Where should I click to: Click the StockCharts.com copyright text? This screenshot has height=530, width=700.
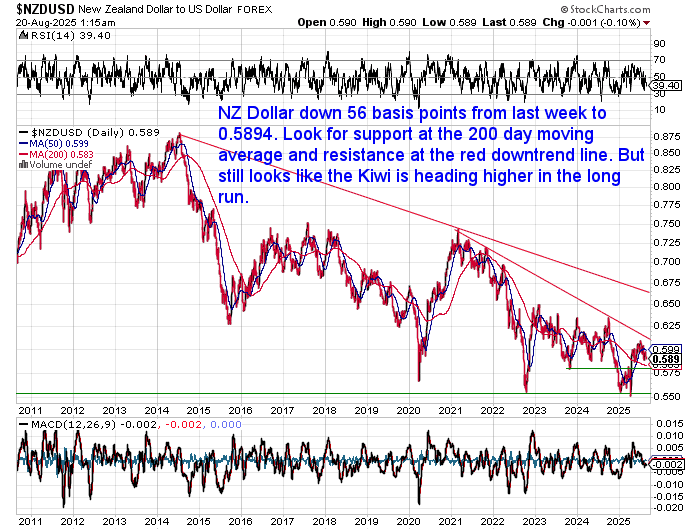[605, 9]
